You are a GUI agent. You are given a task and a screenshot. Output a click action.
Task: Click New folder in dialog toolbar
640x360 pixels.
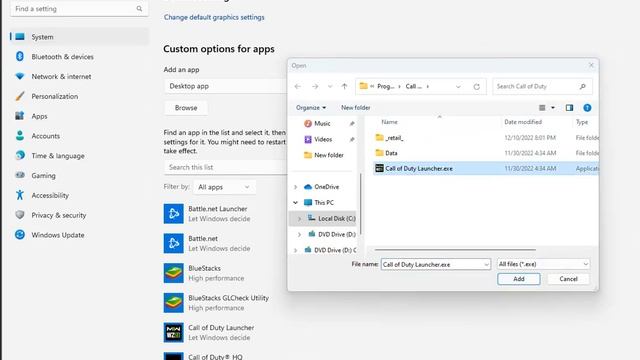pos(356,108)
